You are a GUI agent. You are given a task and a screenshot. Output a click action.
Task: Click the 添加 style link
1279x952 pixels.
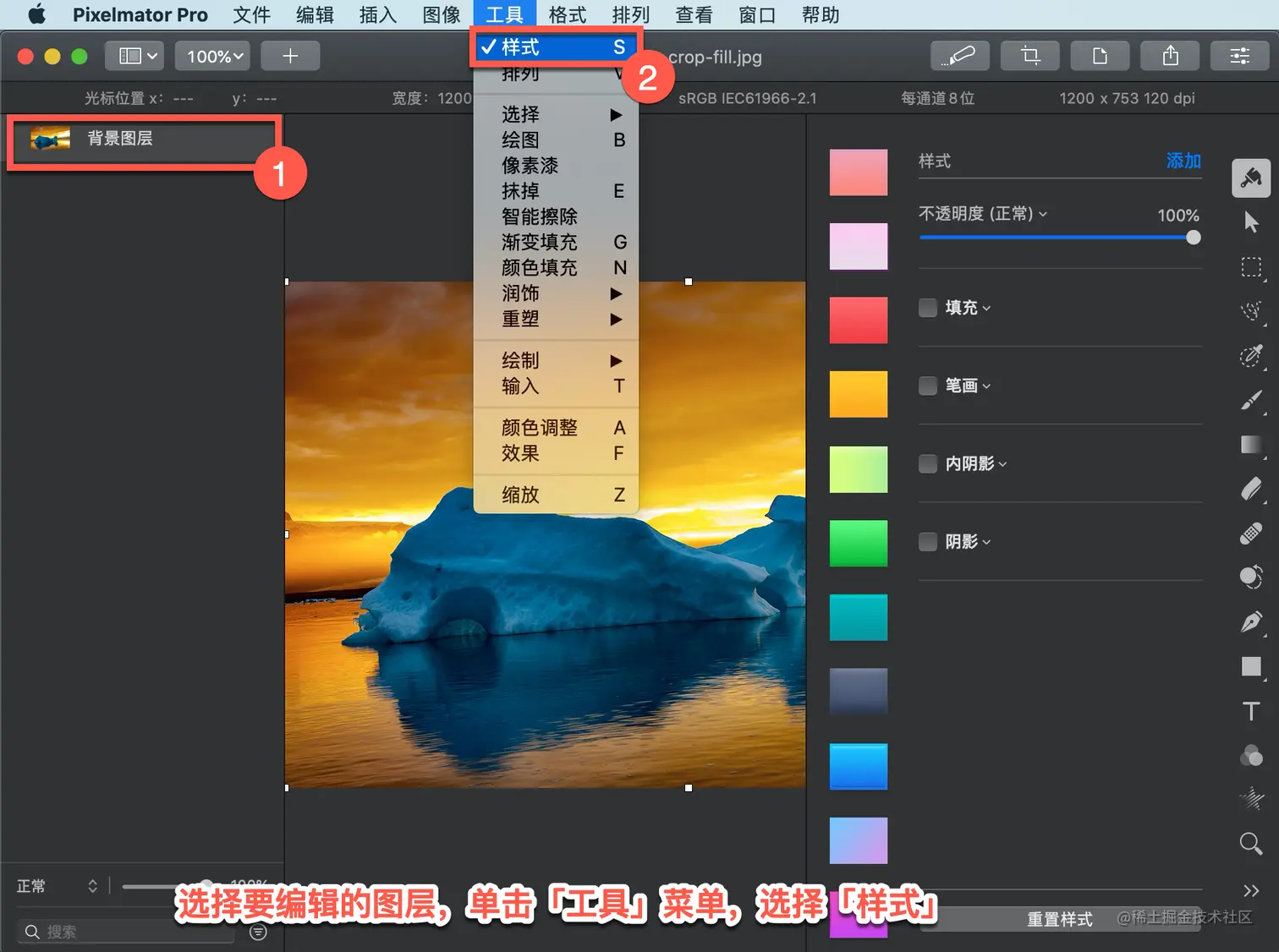pyautogui.click(x=1183, y=161)
